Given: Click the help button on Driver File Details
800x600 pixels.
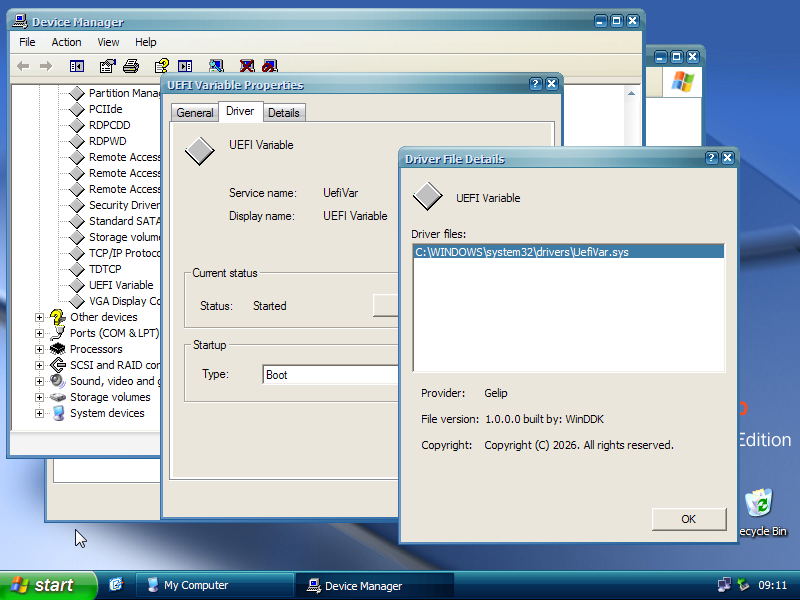Looking at the screenshot, I should (712, 158).
